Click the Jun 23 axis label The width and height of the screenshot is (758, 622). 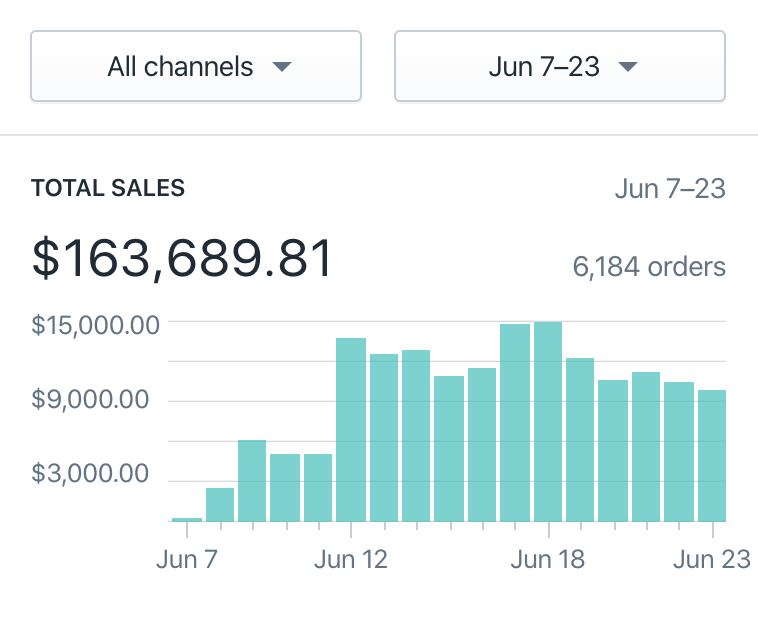pyautogui.click(x=712, y=560)
